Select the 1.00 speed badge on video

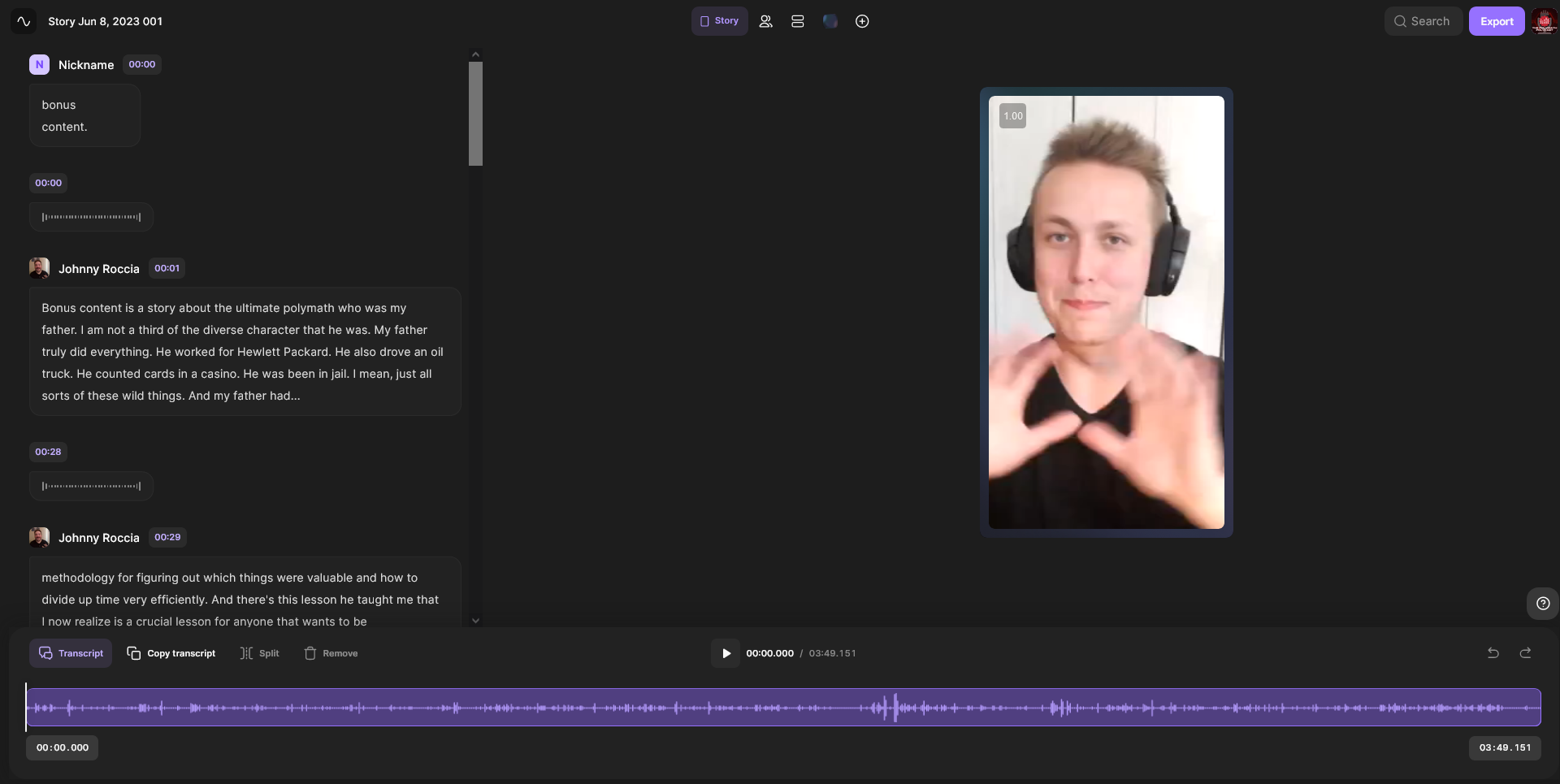tap(1012, 116)
